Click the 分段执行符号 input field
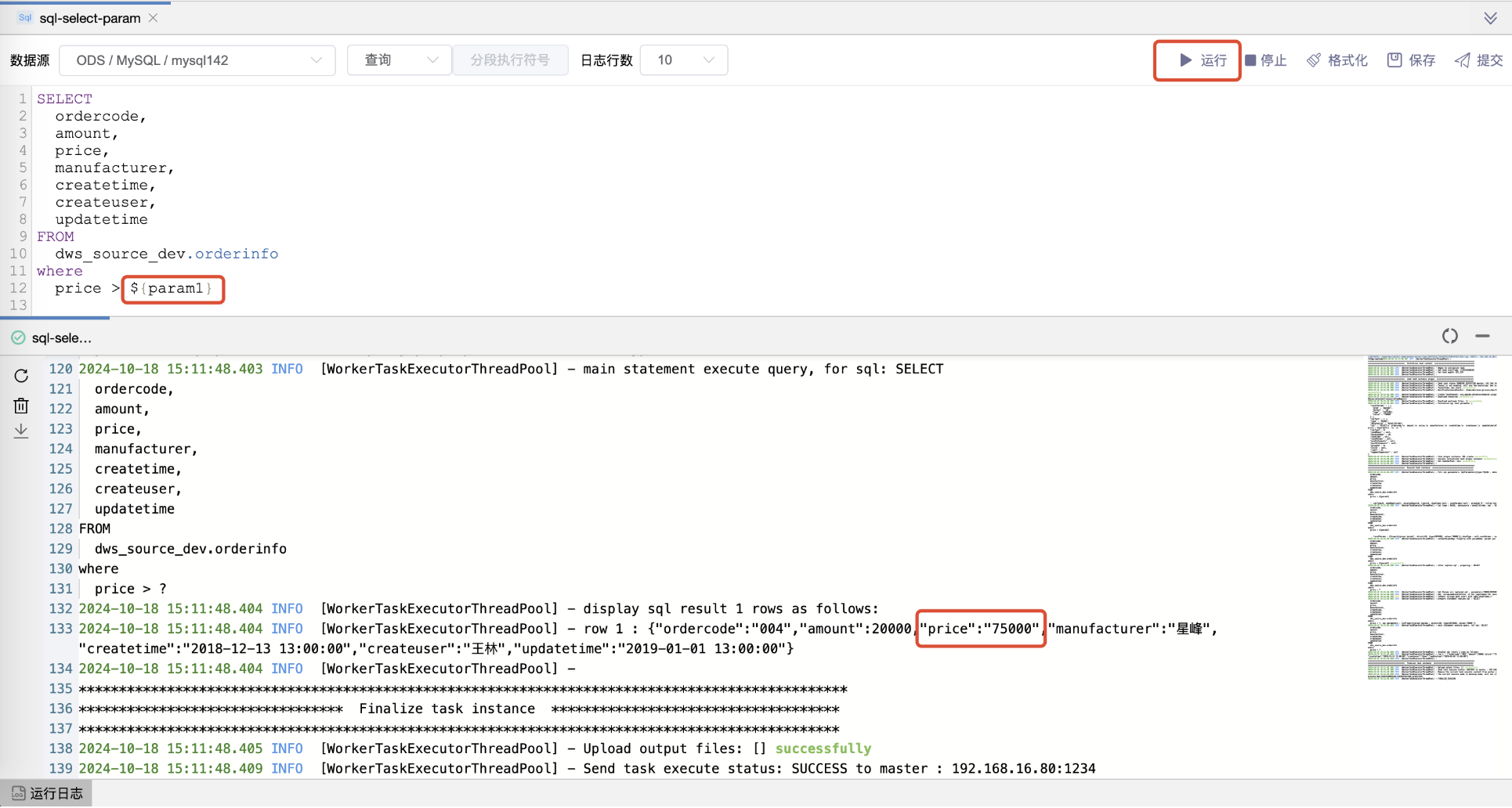The width and height of the screenshot is (1512, 808). coord(510,60)
